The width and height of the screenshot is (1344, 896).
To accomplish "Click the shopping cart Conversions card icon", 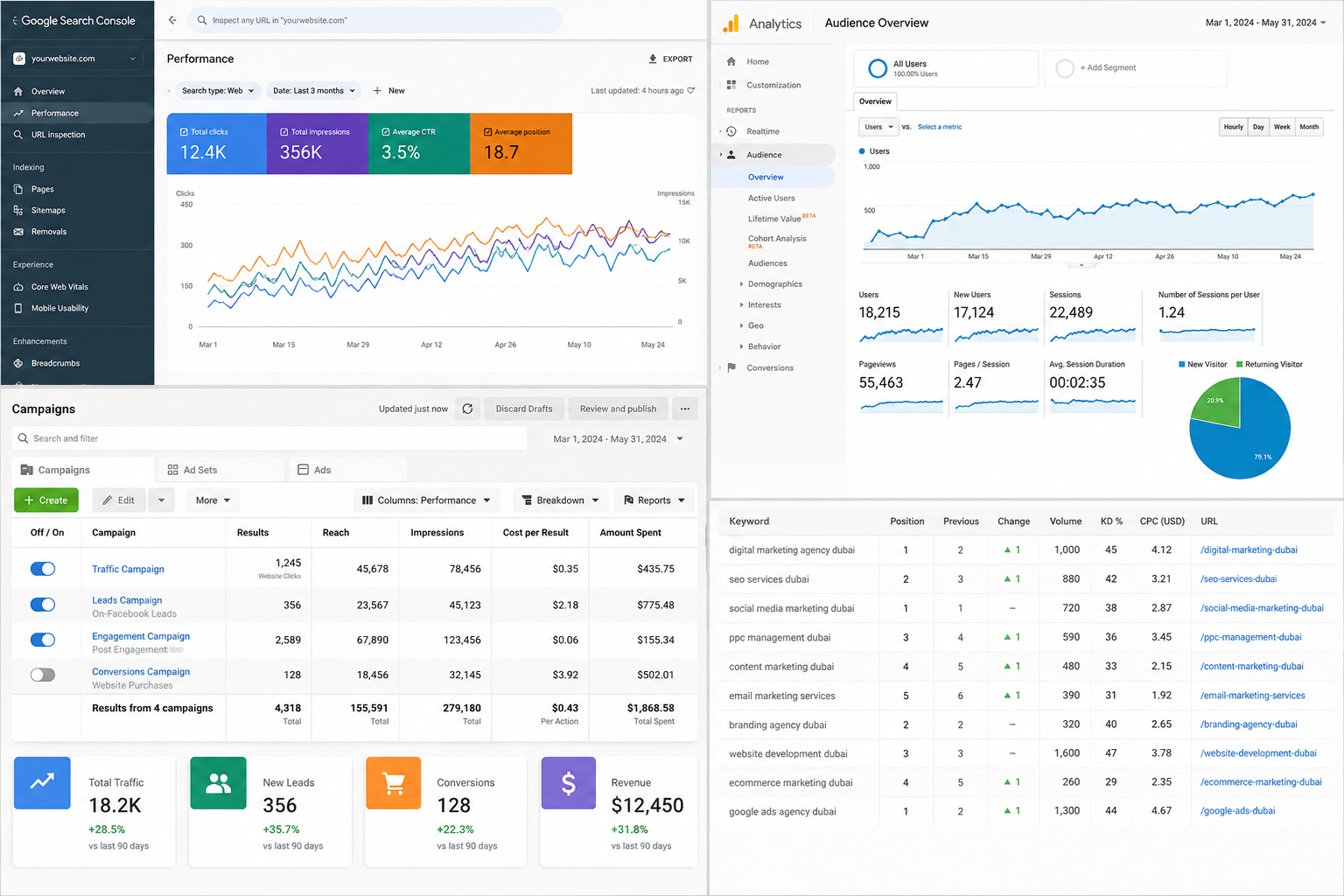I will pos(394,783).
